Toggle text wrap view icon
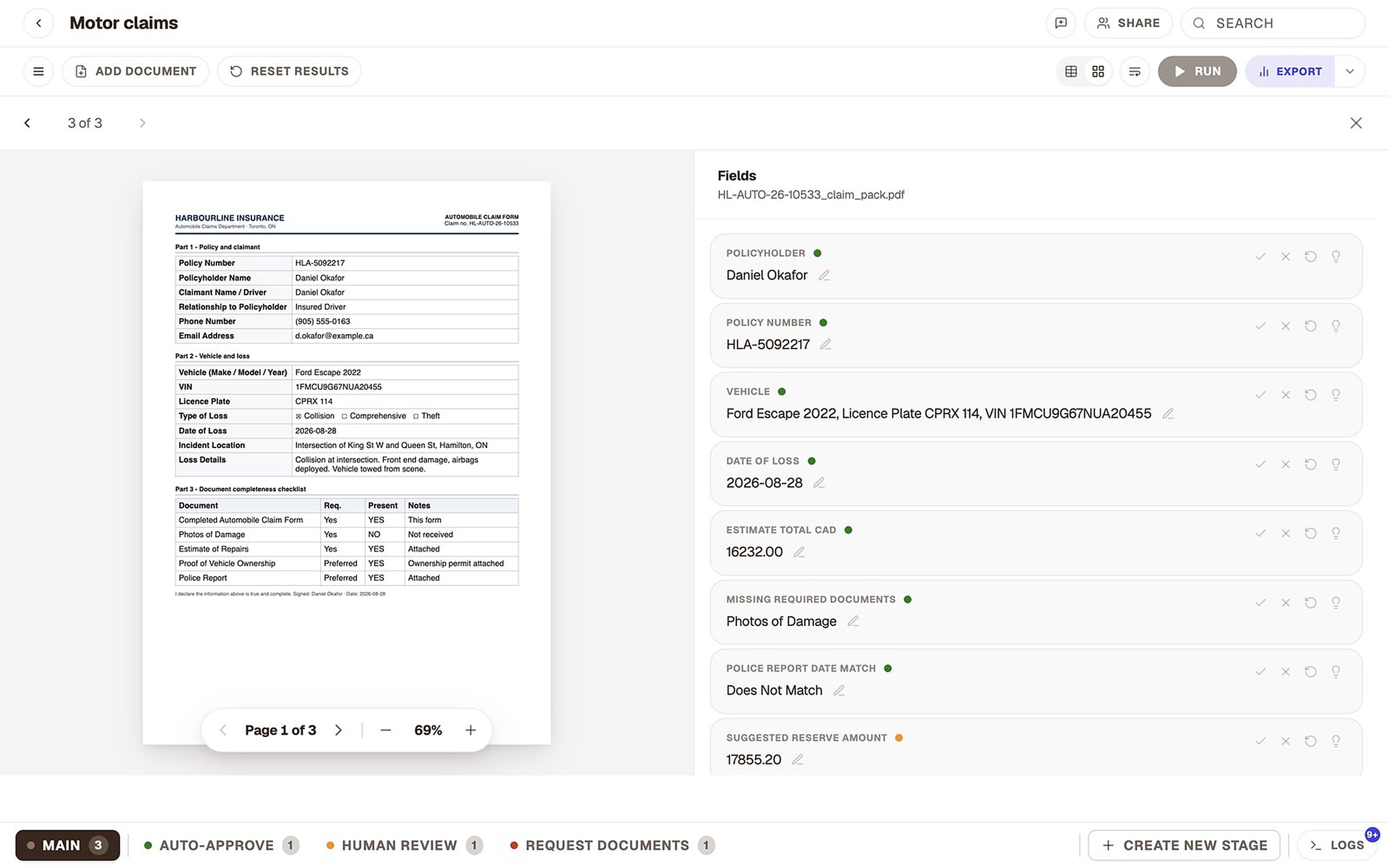 (x=1135, y=71)
